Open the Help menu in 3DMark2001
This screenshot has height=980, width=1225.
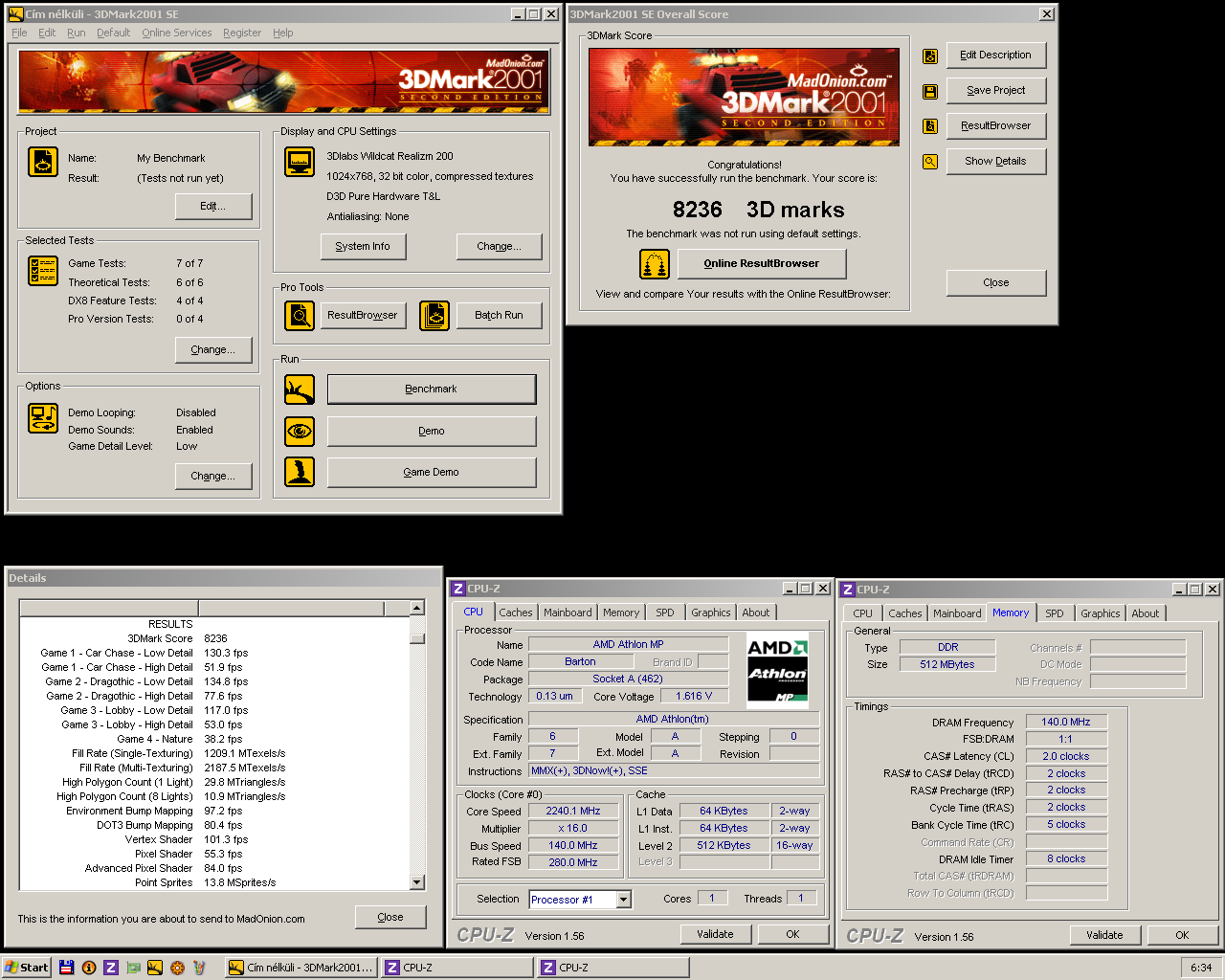coord(283,33)
